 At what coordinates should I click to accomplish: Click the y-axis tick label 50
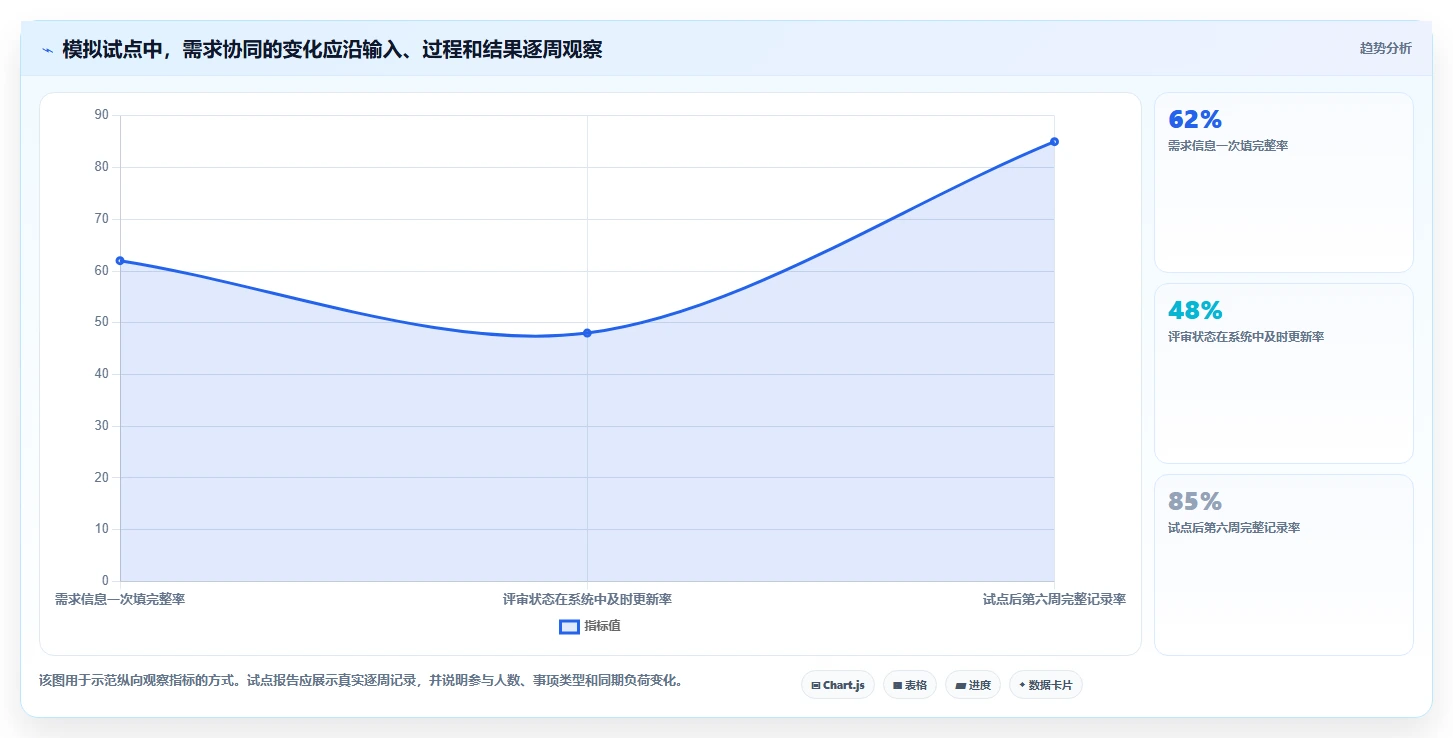102,322
